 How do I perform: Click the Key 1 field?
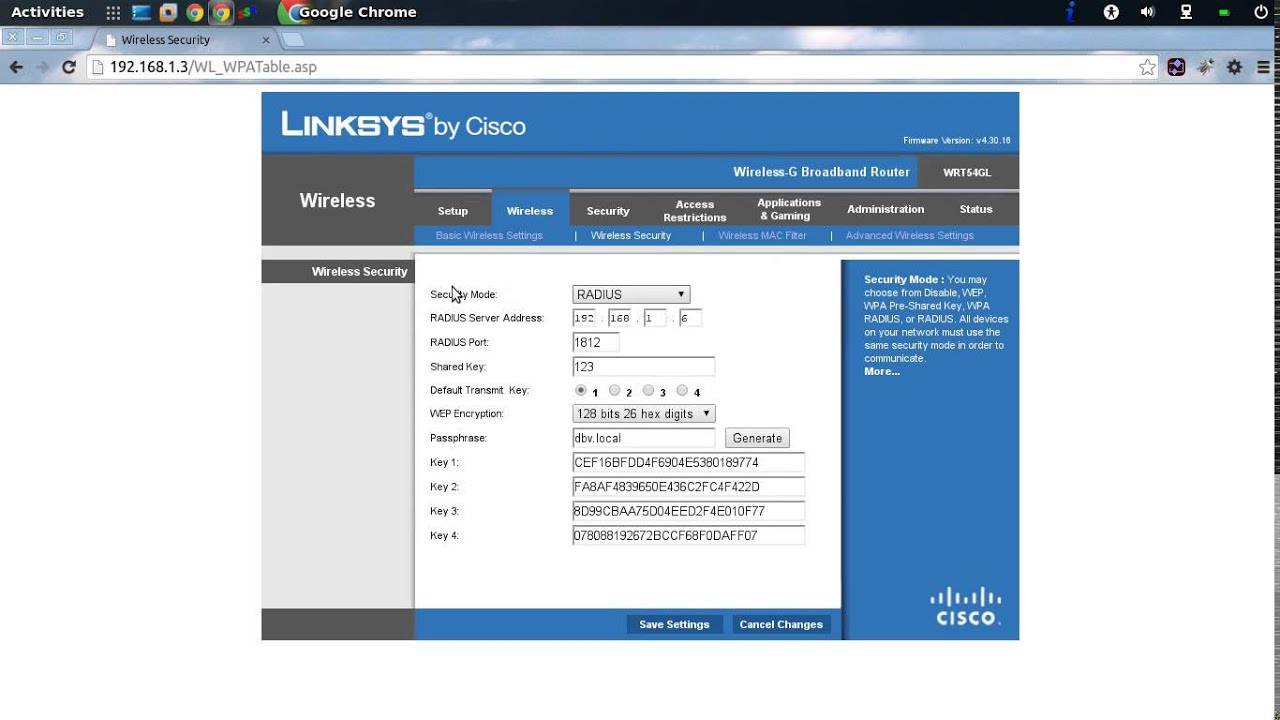(688, 463)
